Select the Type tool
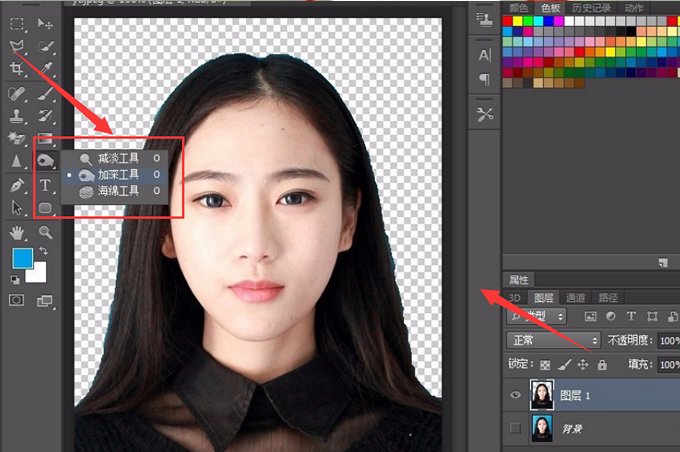 (45, 185)
